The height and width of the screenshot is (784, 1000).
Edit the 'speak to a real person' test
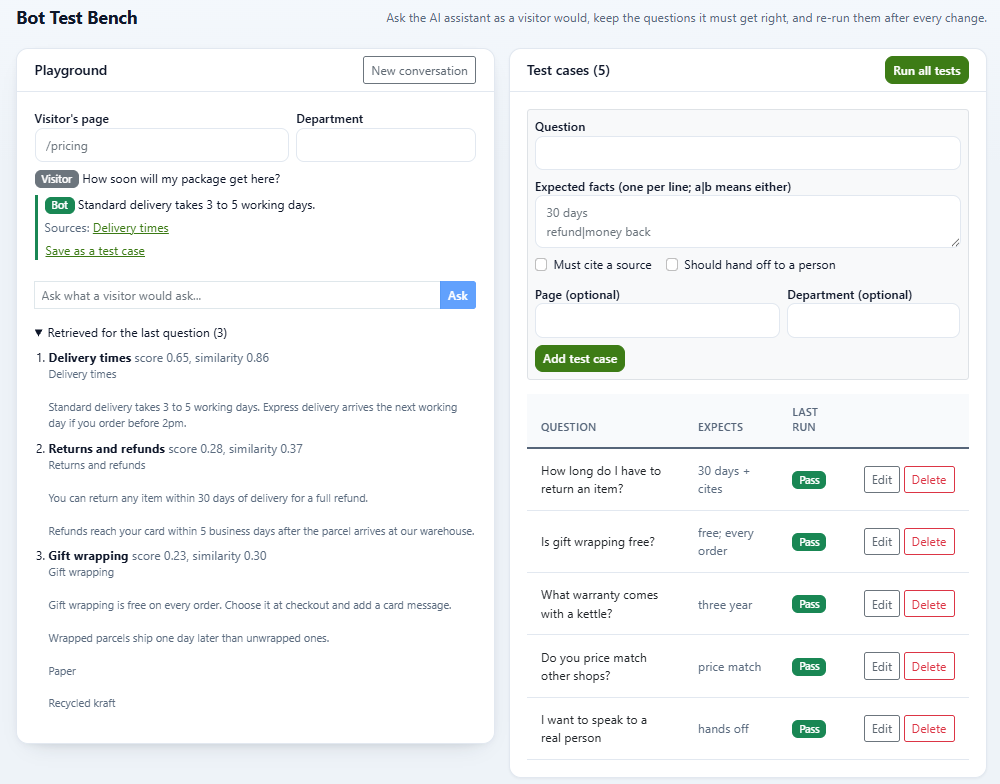881,729
